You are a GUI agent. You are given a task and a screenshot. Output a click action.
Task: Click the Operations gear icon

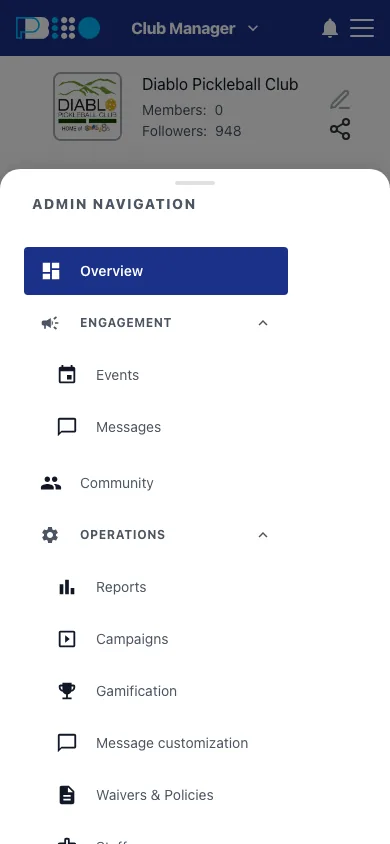click(x=50, y=535)
